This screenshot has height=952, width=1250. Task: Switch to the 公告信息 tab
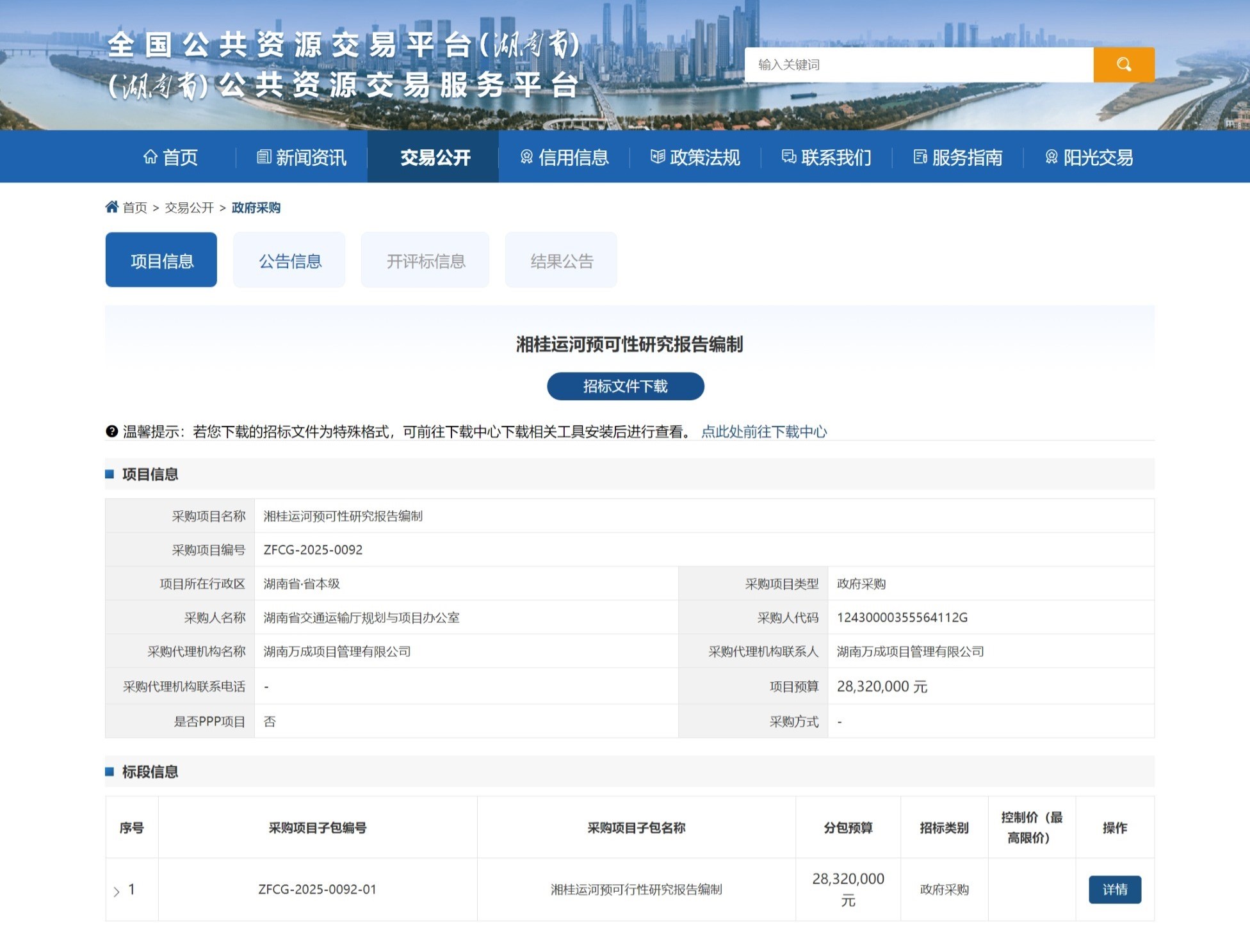pyautogui.click(x=289, y=261)
